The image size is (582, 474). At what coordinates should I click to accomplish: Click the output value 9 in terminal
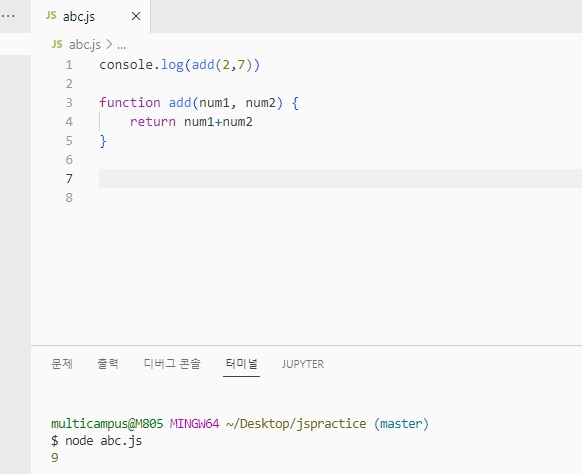coord(55,458)
